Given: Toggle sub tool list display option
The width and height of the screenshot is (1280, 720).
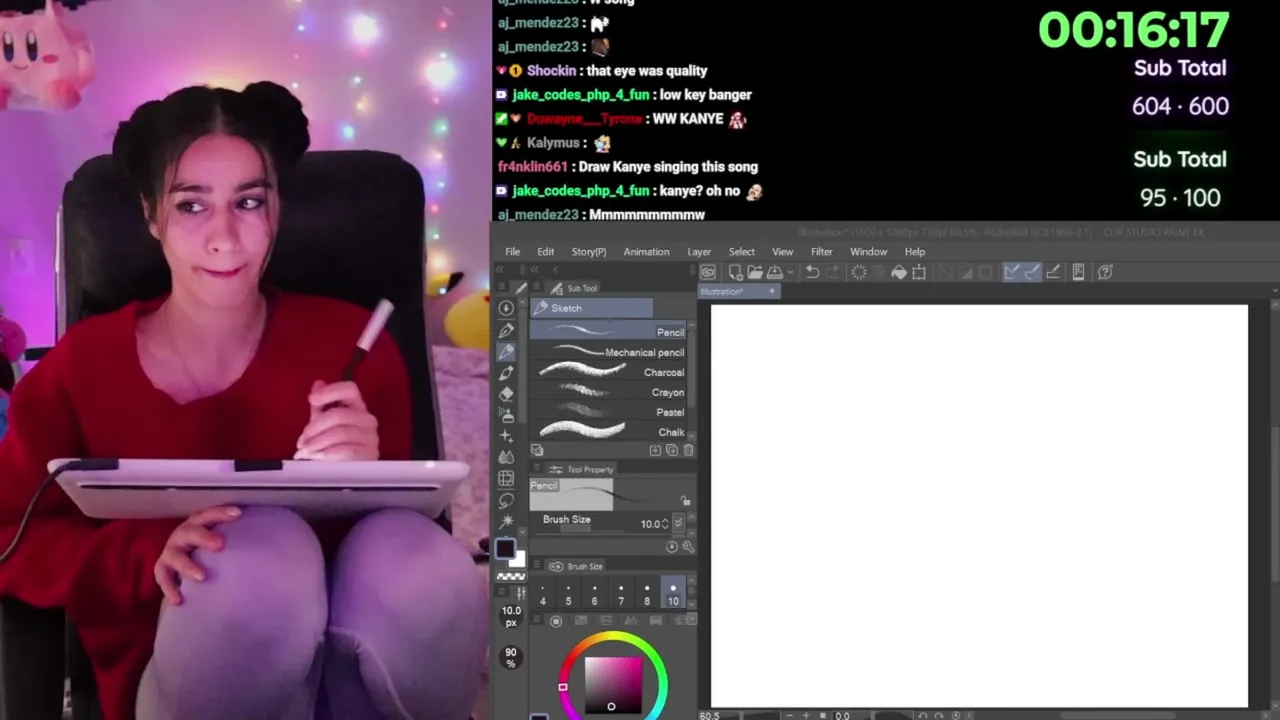Looking at the screenshot, I should coord(537,450).
